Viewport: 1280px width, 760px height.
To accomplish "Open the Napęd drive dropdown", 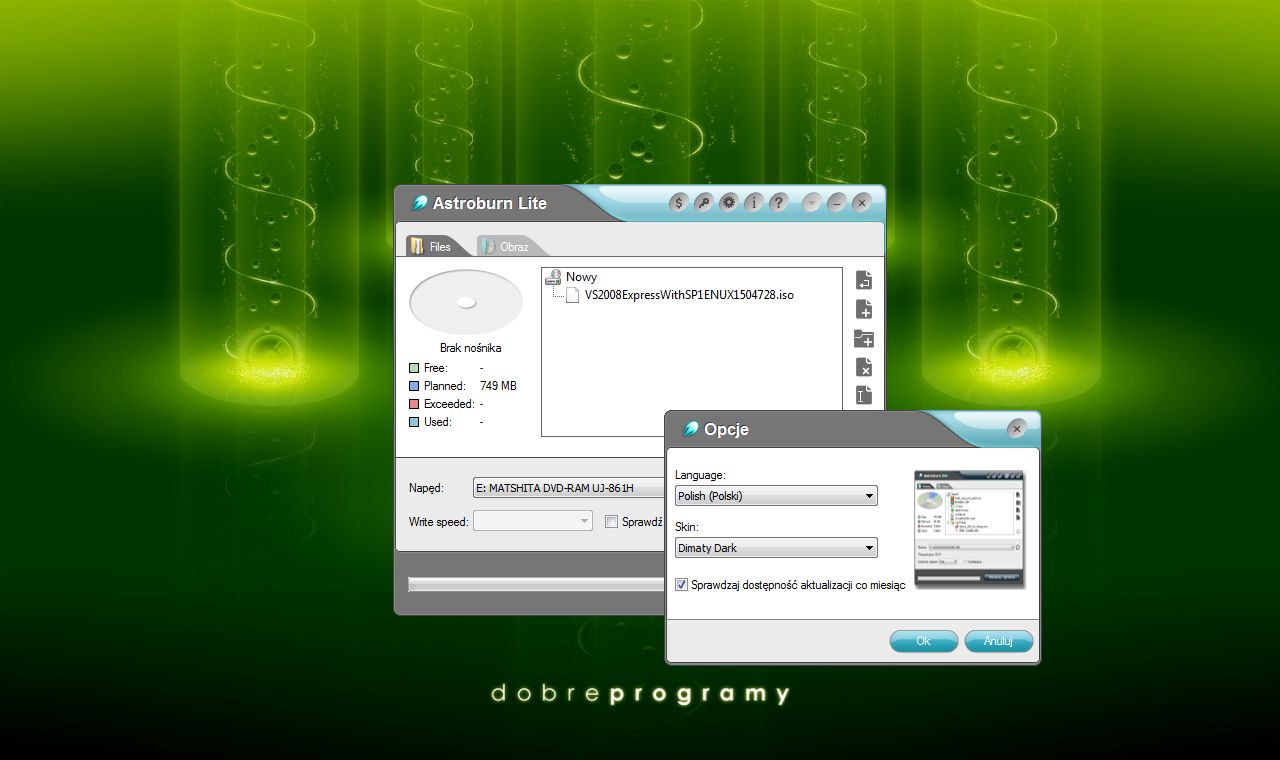I will click(x=569, y=488).
